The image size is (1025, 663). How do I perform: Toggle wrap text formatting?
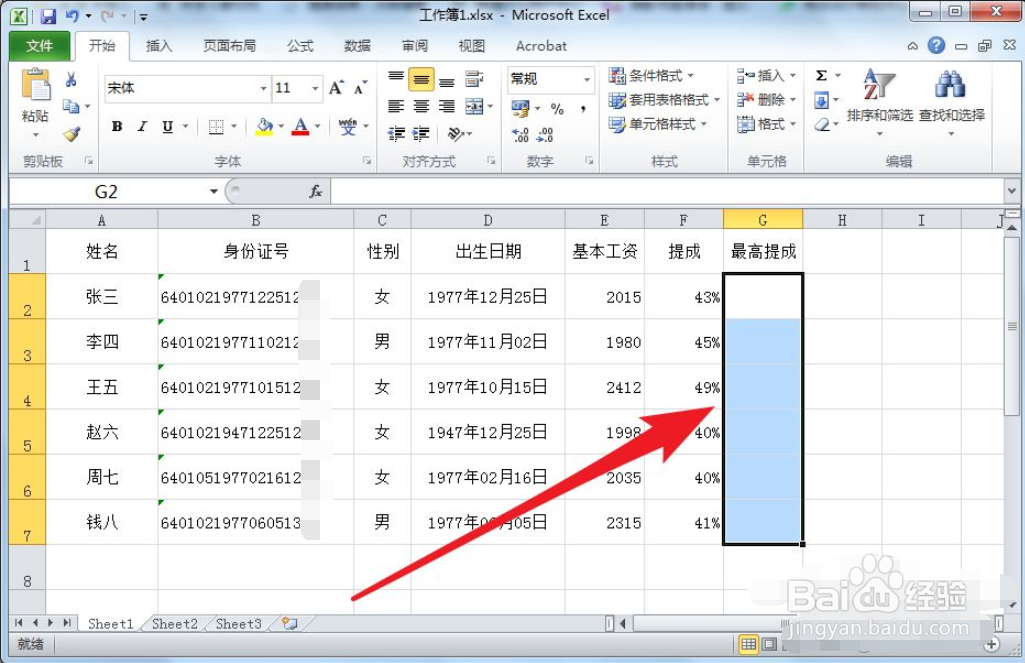coord(473,78)
